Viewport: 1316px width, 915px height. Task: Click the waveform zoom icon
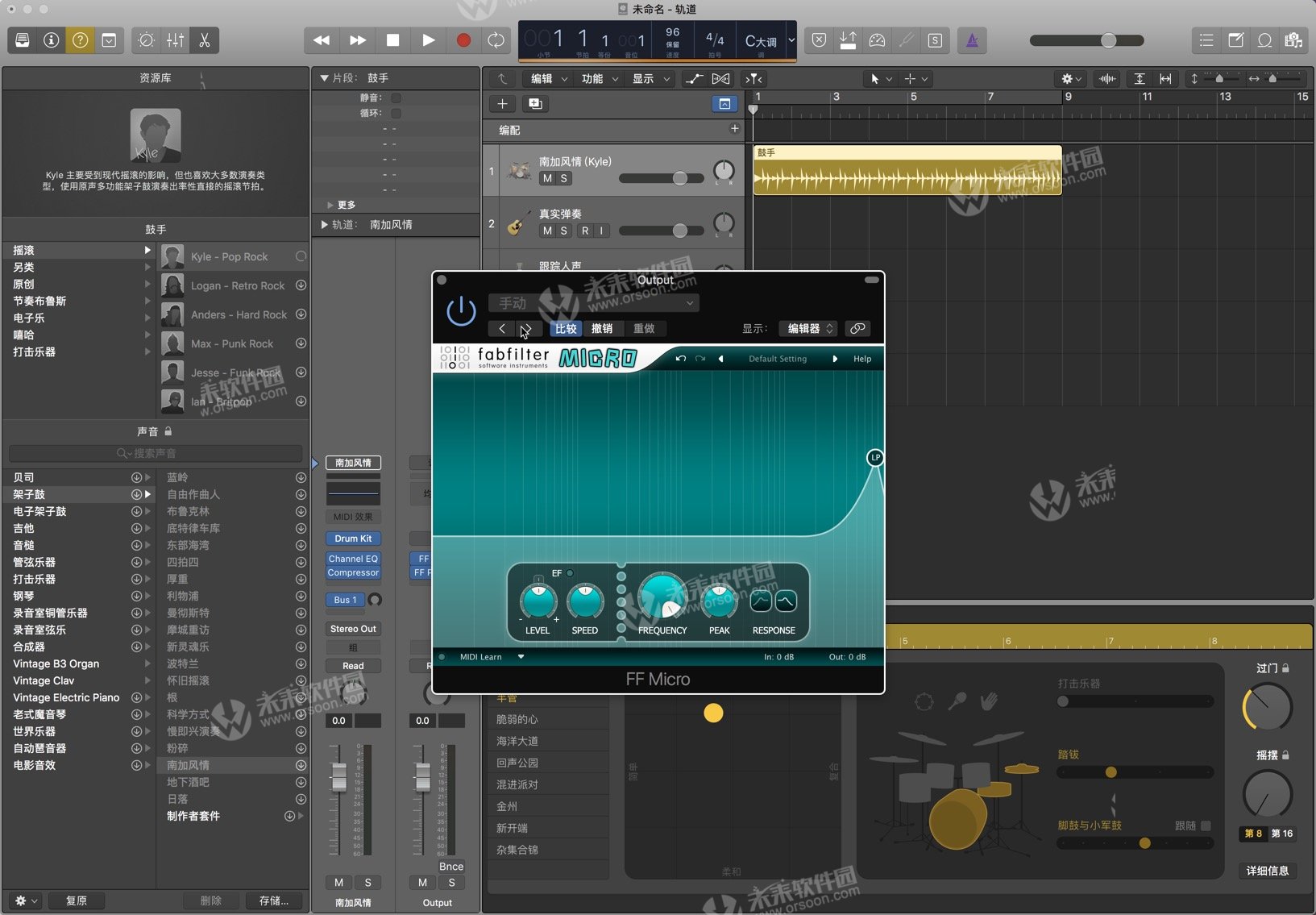[1108, 79]
